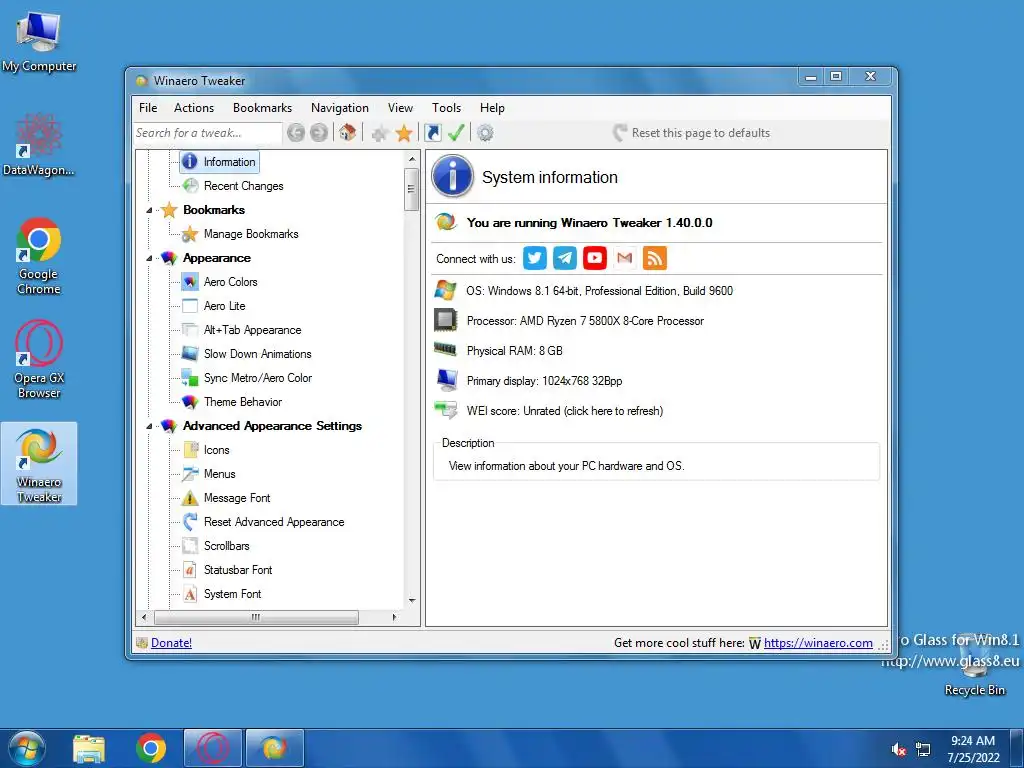Select Winaero Tweaker desktop shortcut
This screenshot has height=768, width=1024.
(39, 464)
